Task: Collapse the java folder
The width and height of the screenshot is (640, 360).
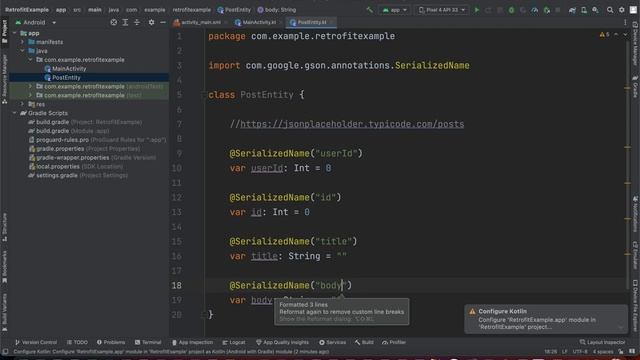Action: click(22, 51)
